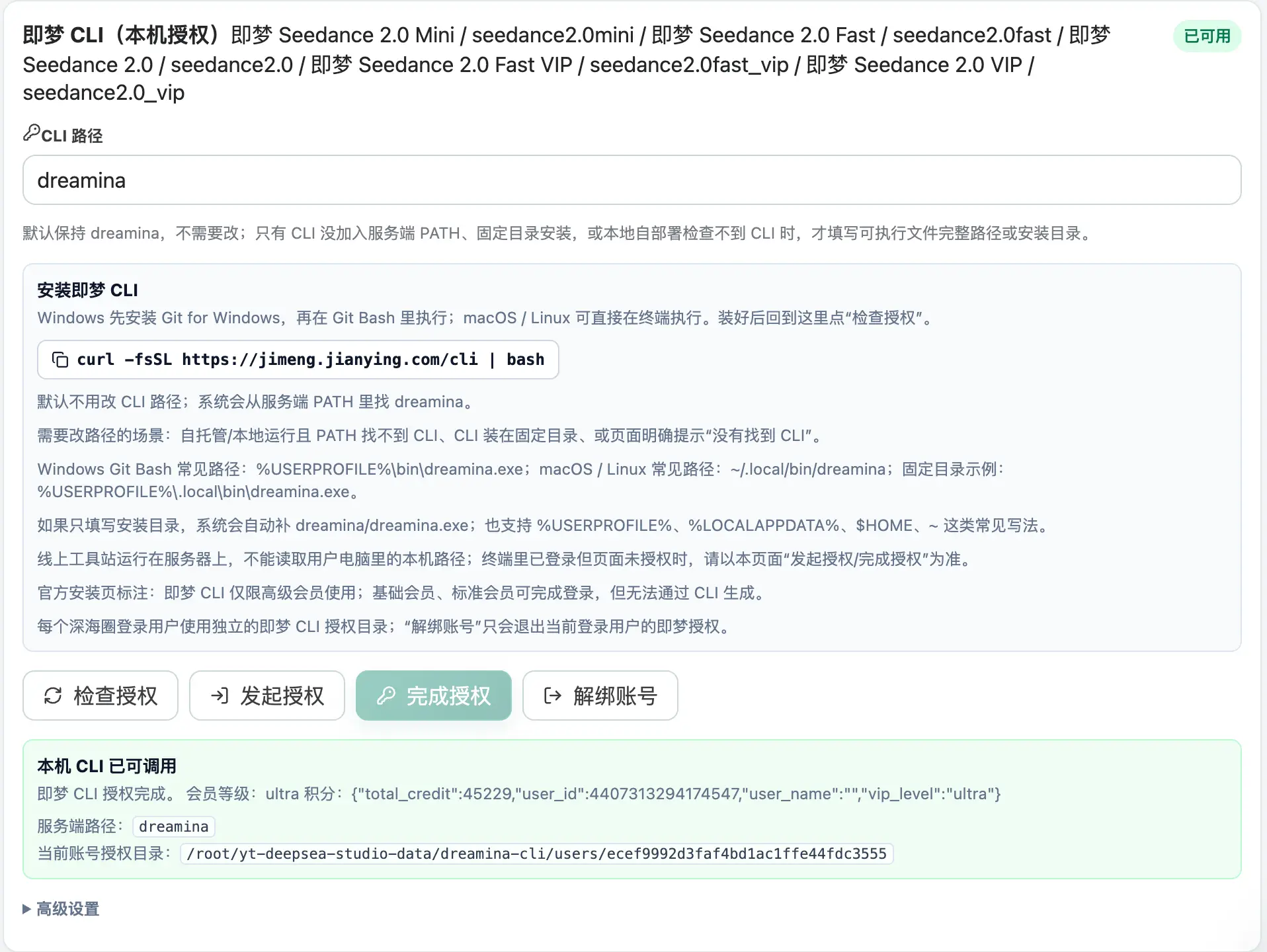Click the key icon beside CLI 路径
This screenshot has height=952, width=1267.
click(x=31, y=134)
